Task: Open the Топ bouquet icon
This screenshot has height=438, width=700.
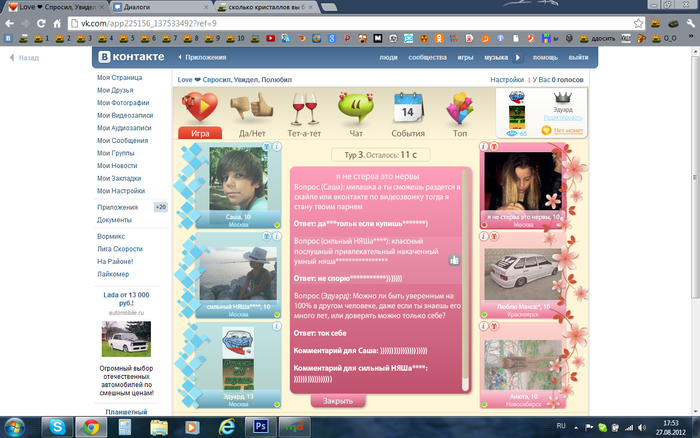Action: [x=460, y=107]
